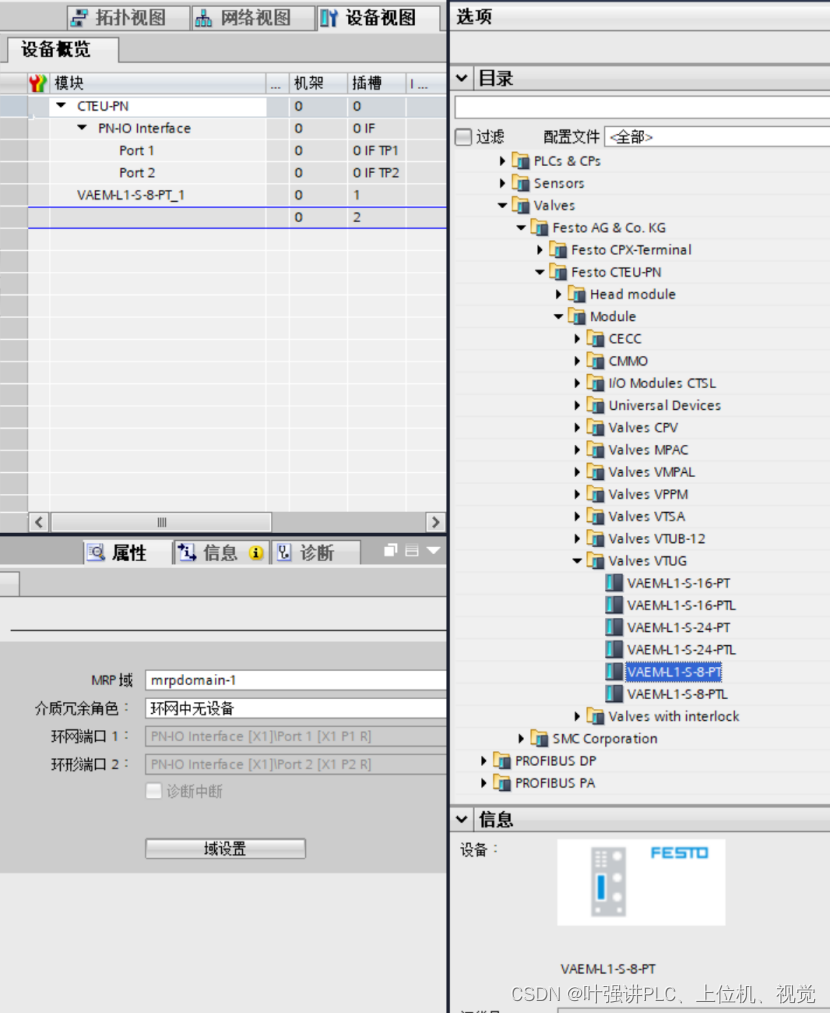Expand the Sensors folder
The height and width of the screenshot is (1013, 831).
(x=502, y=183)
